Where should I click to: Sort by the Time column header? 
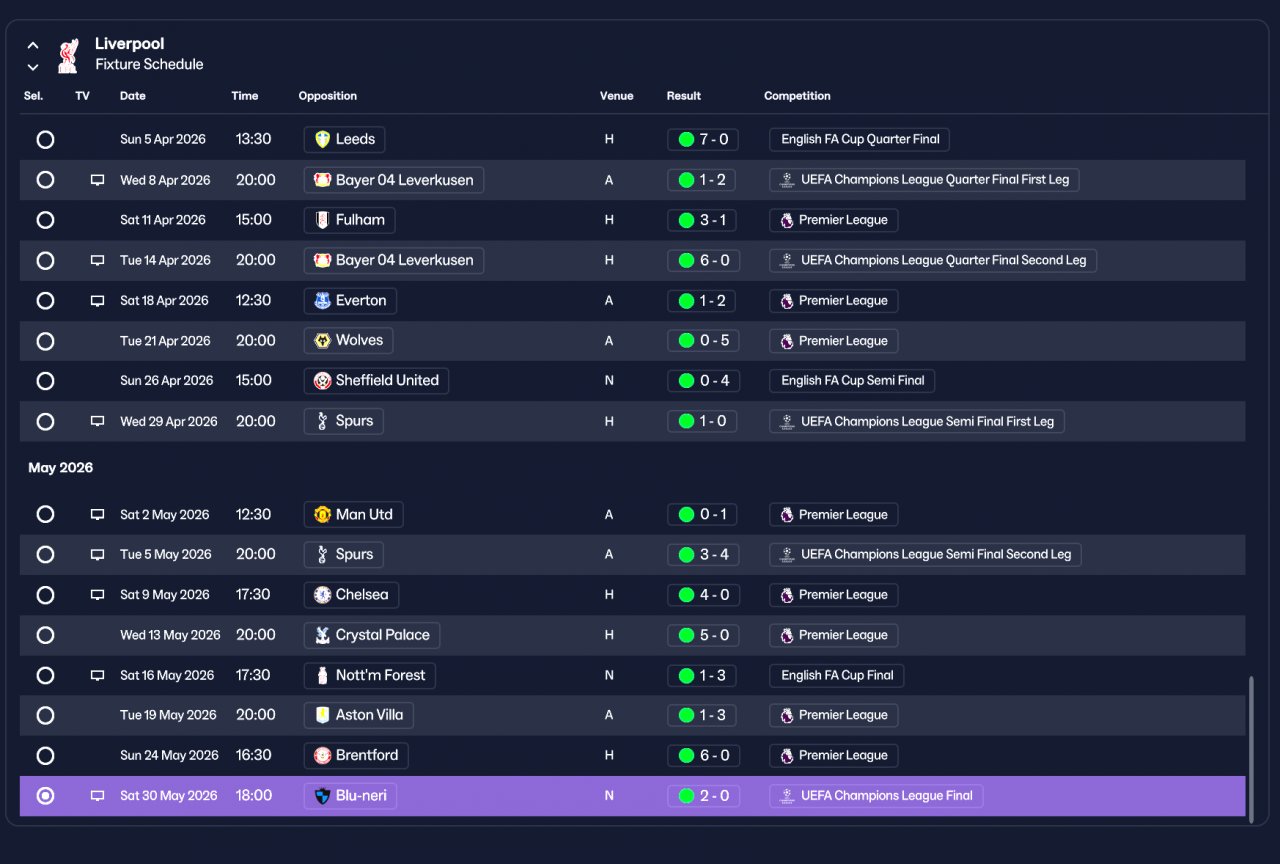[245, 96]
